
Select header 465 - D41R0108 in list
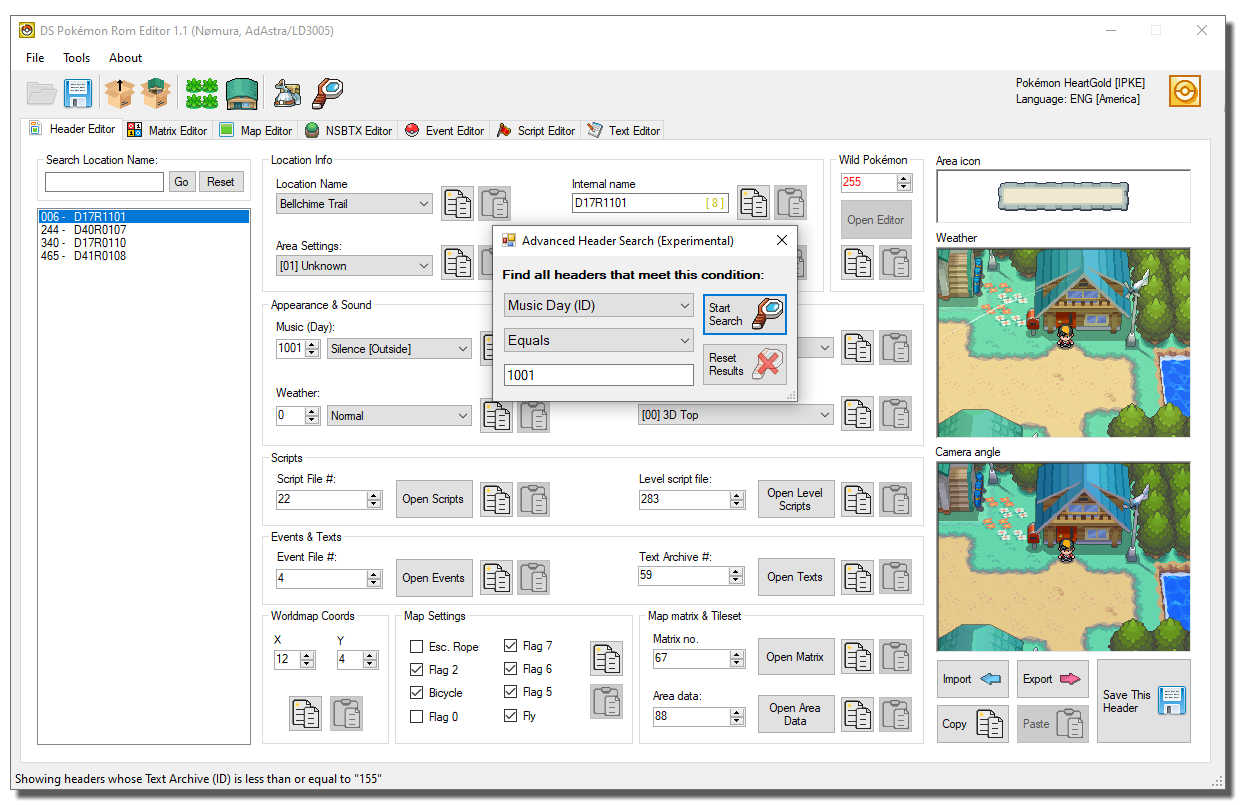(x=143, y=256)
